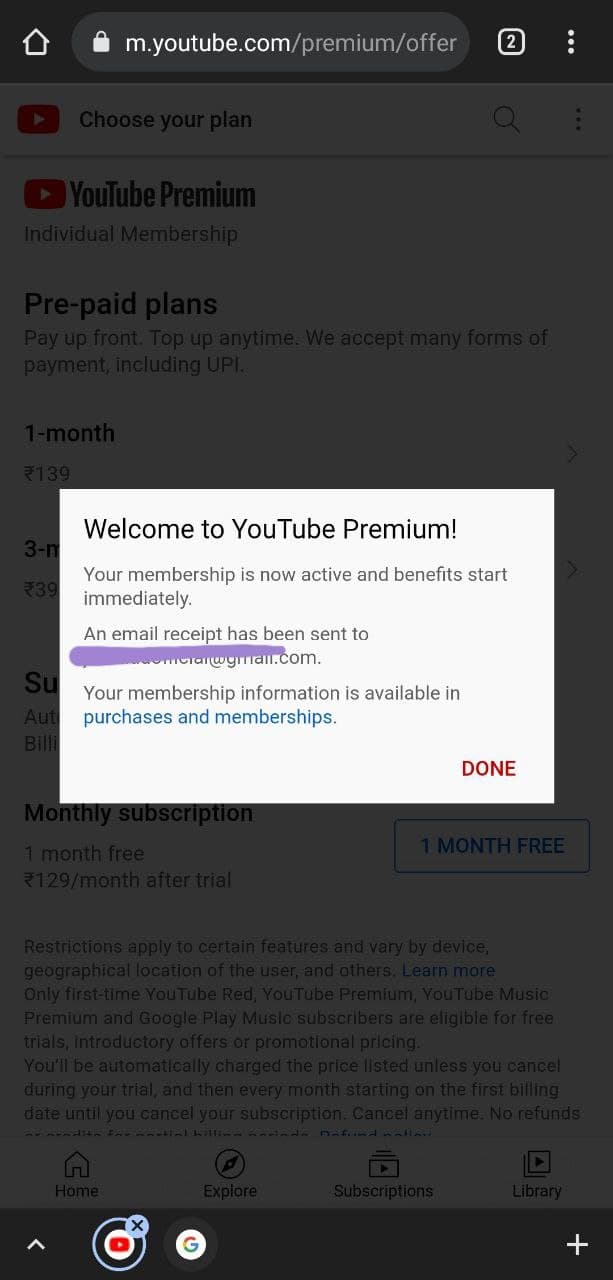Add a new tab with plus icon
613x1280 pixels.
tap(577, 1244)
